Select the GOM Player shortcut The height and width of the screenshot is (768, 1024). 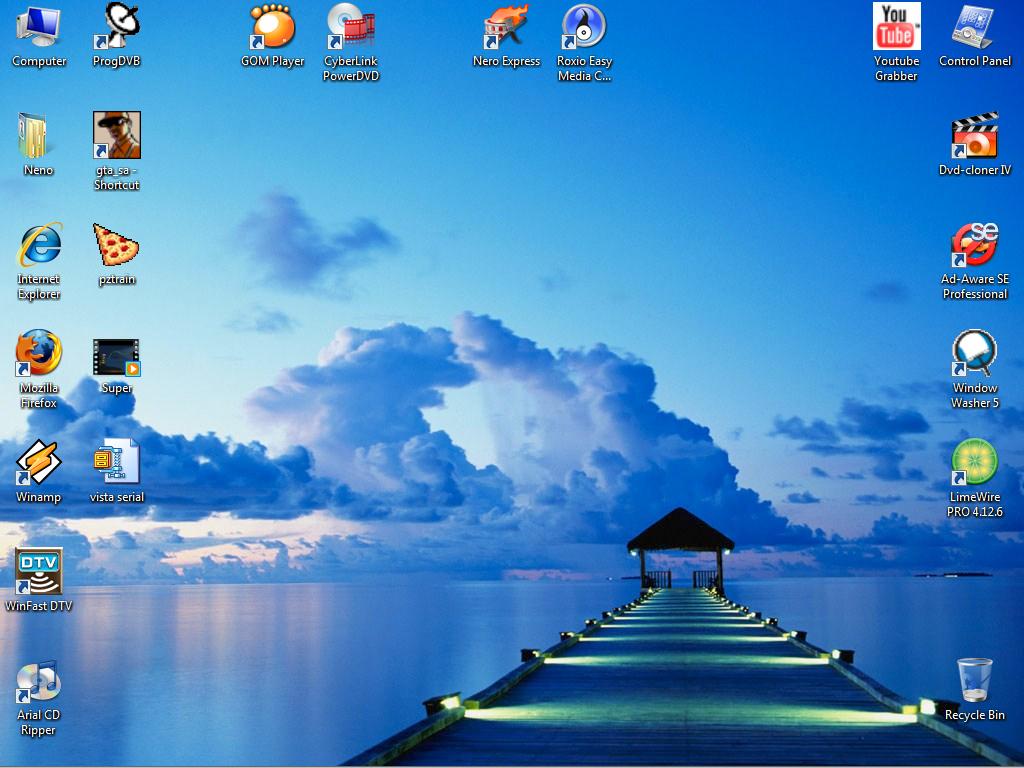[x=272, y=28]
